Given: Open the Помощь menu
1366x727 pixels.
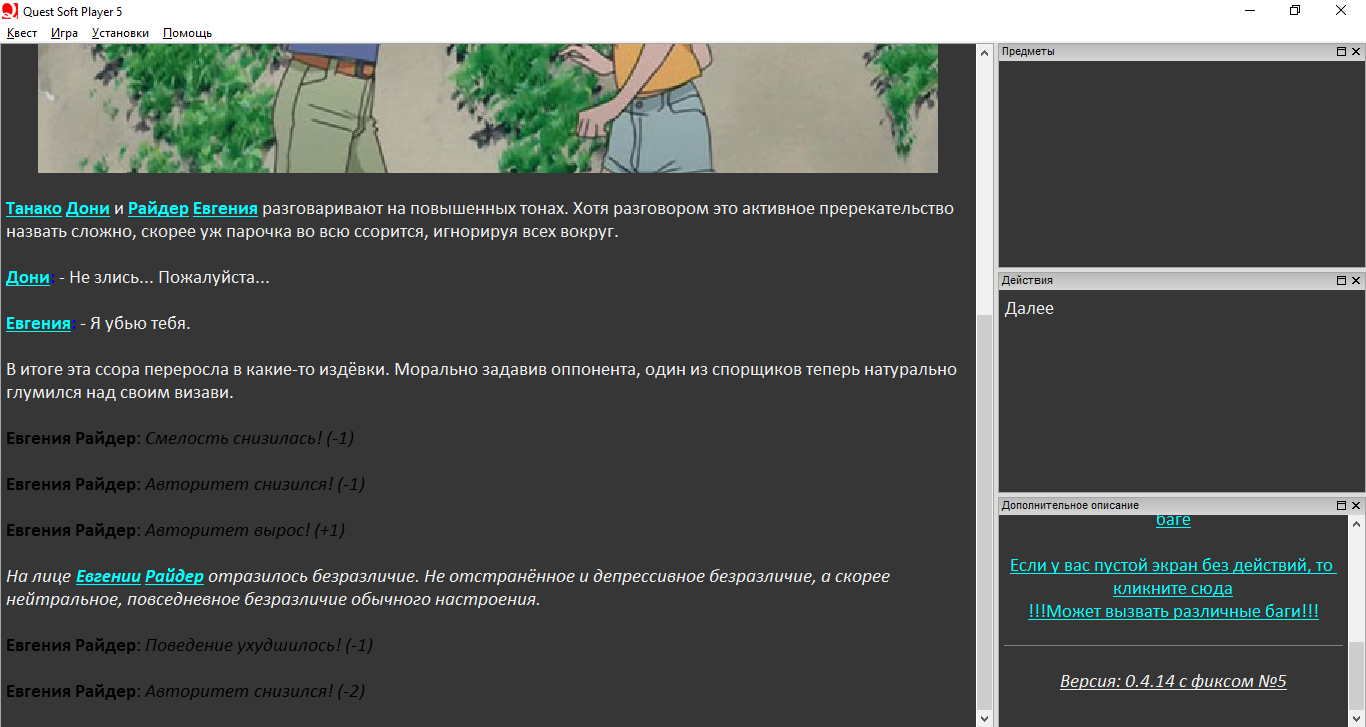Looking at the screenshot, I should click(x=187, y=33).
